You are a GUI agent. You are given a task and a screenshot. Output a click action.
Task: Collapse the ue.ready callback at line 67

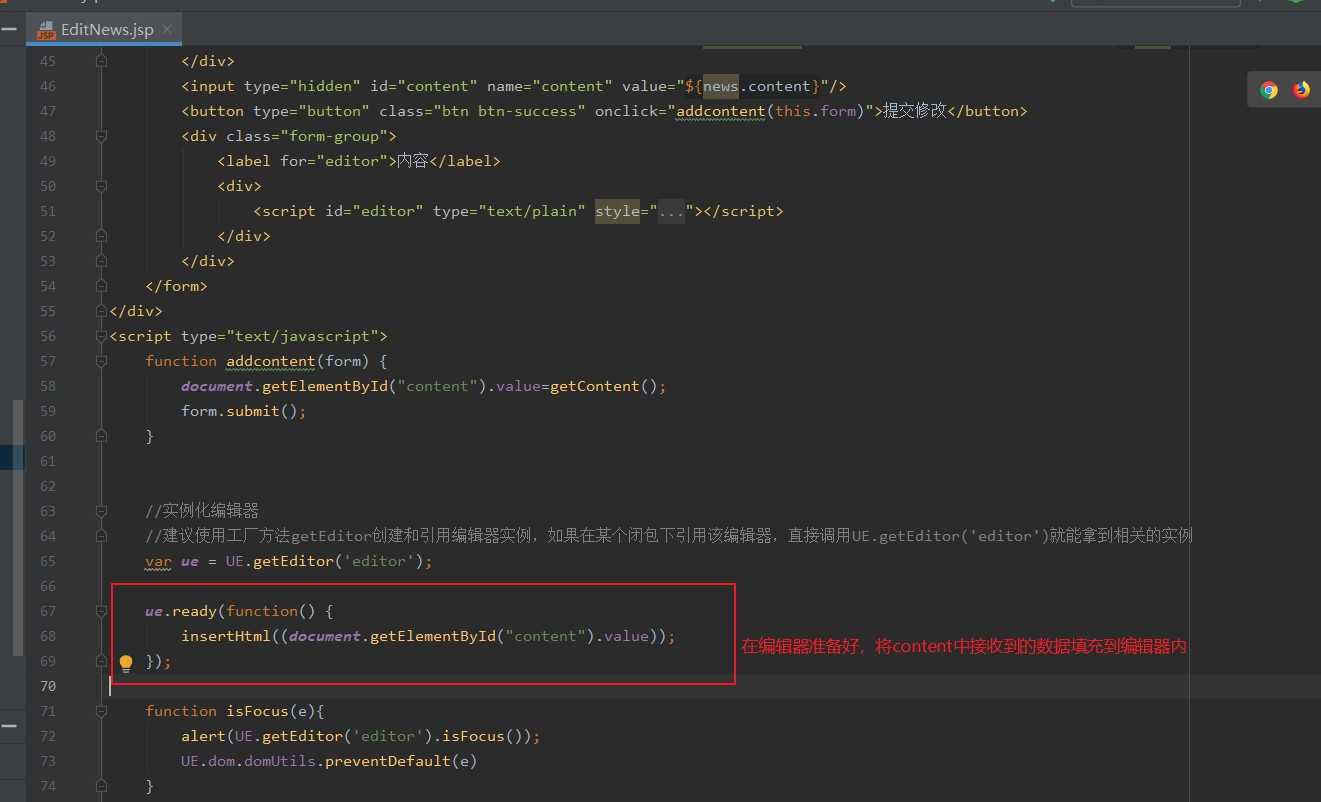101,611
